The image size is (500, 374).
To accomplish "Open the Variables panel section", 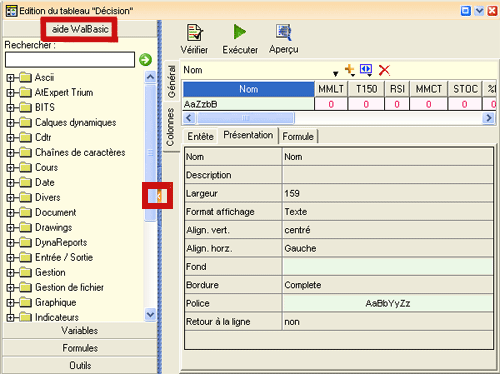I will [x=80, y=331].
